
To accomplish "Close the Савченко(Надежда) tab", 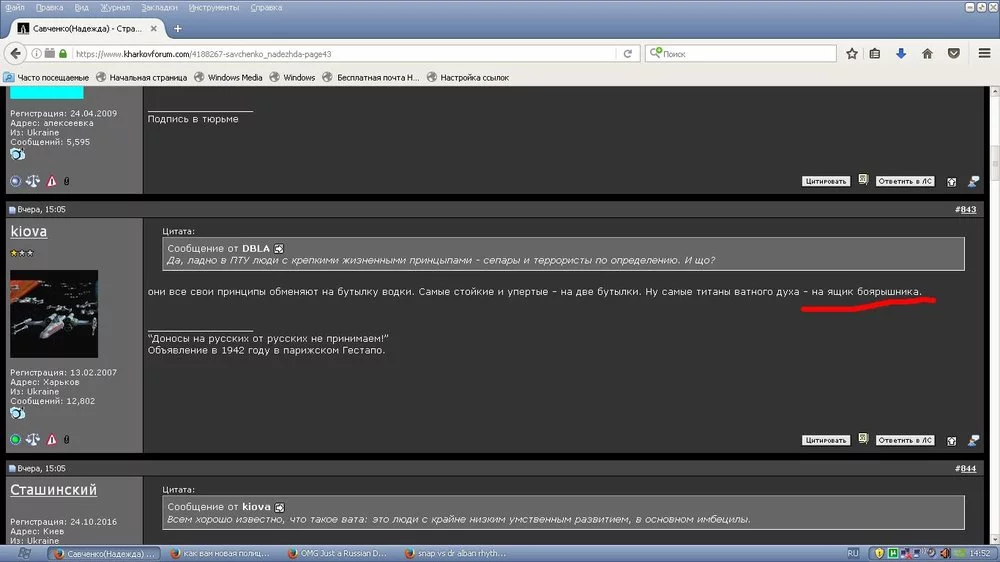I will pyautogui.click(x=154, y=29).
